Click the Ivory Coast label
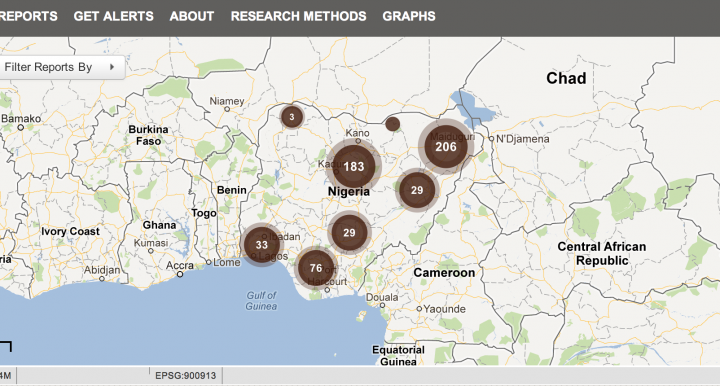Image resolution: width=720 pixels, height=386 pixels. tap(70, 231)
